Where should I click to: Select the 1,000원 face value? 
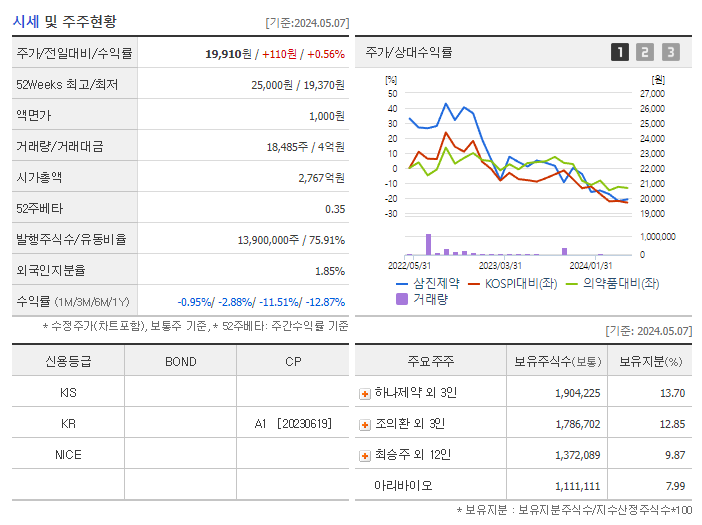click(x=327, y=116)
